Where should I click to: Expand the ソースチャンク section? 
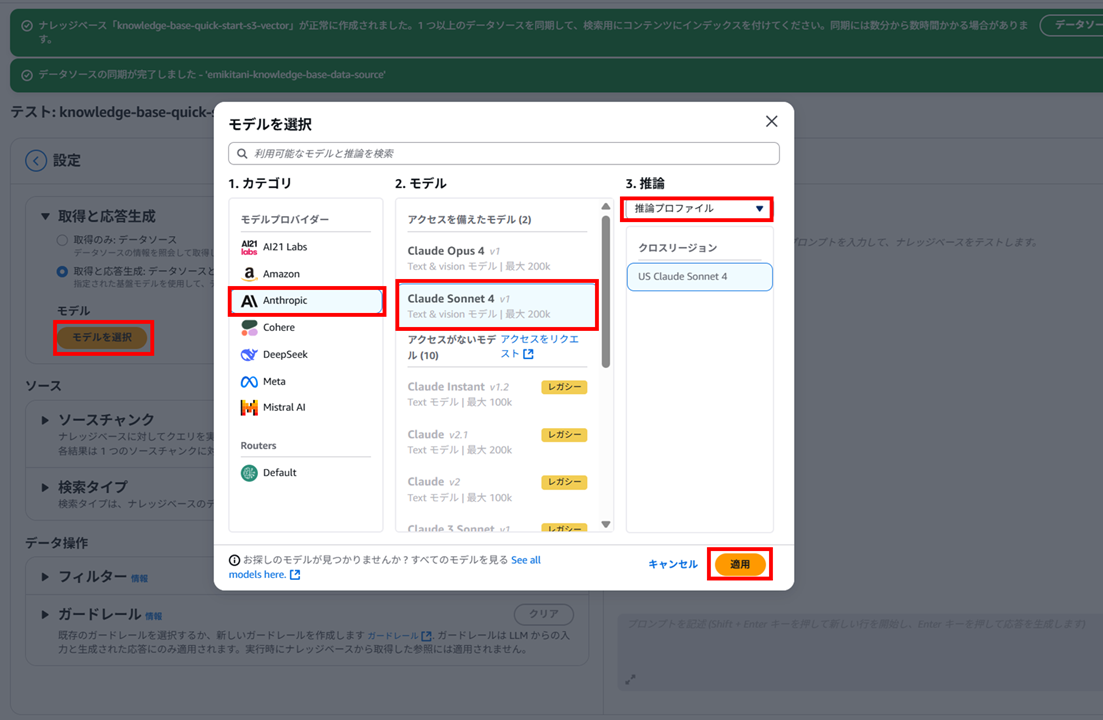tap(45, 420)
